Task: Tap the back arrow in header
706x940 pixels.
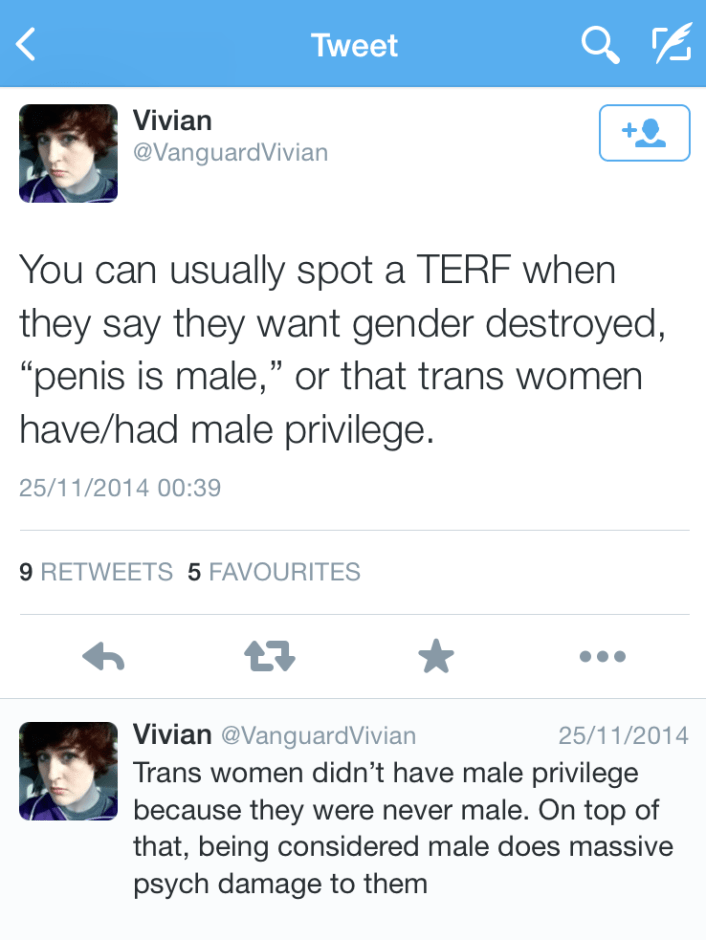Action: pos(27,45)
